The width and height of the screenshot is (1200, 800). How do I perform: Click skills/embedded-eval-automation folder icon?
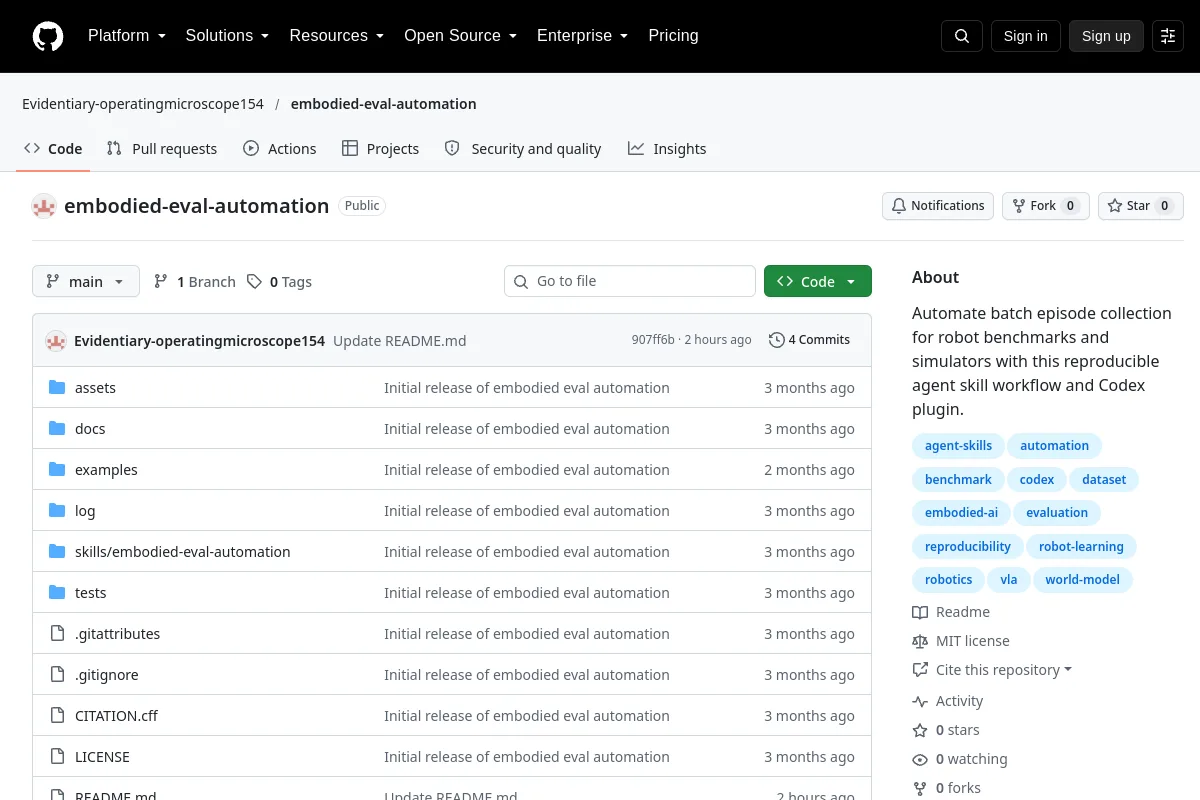pyautogui.click(x=57, y=552)
